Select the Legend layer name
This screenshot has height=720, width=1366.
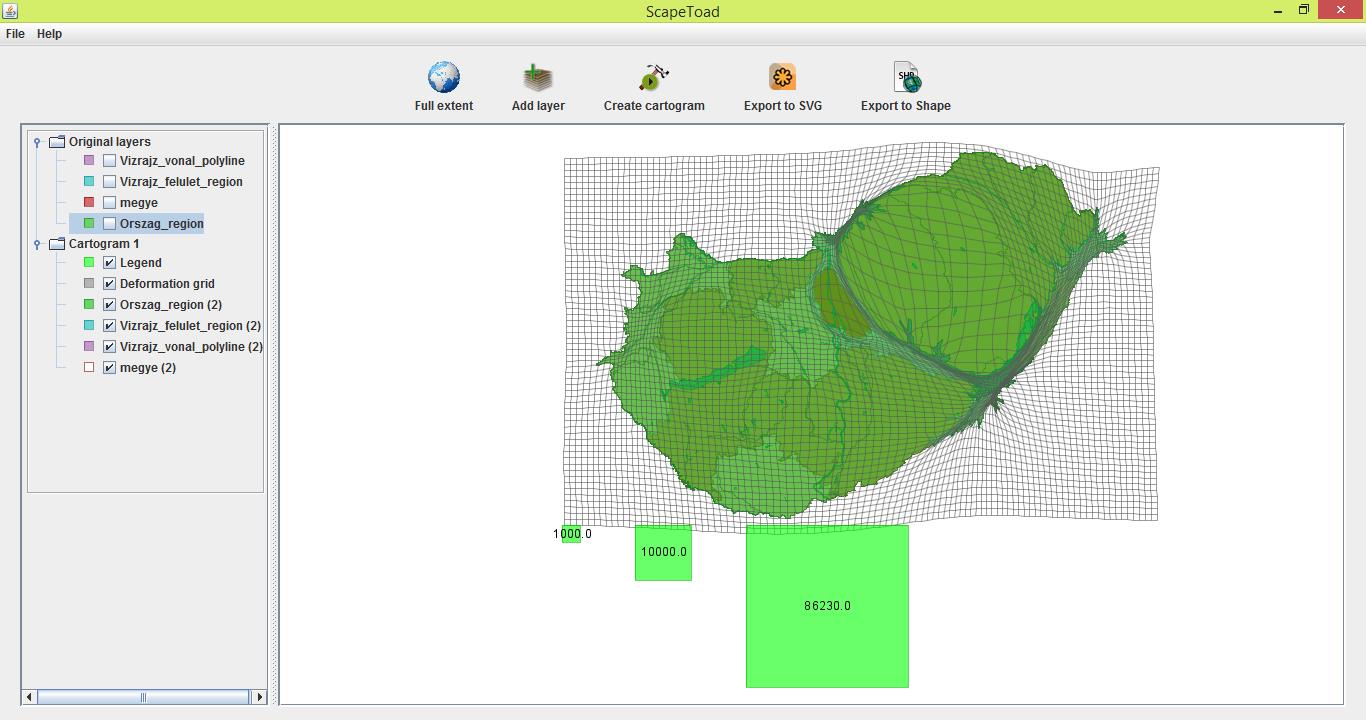point(140,263)
